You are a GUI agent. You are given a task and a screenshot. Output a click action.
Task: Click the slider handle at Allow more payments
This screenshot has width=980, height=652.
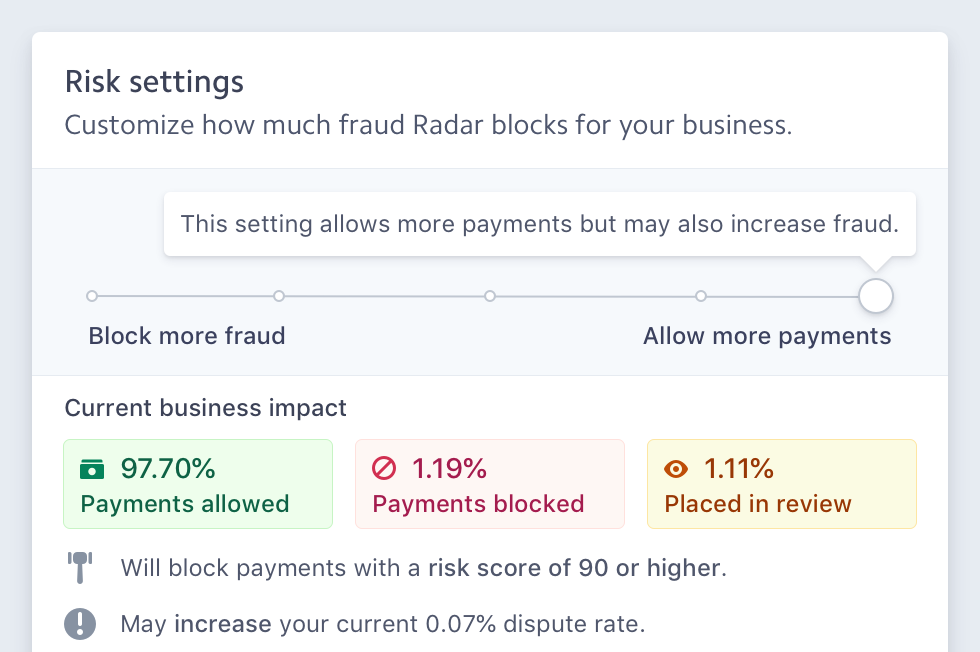[875, 296]
